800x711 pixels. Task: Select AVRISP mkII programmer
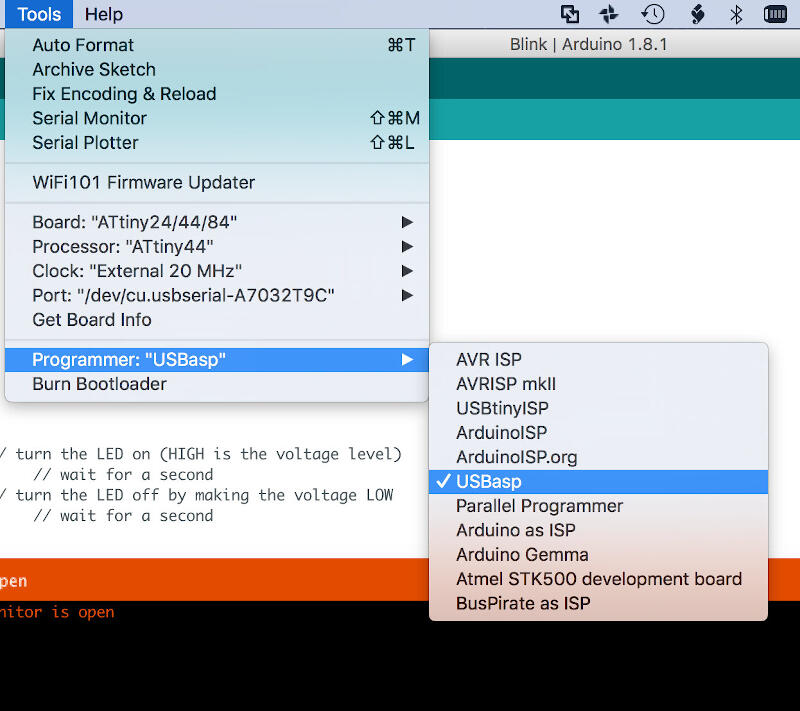[598, 384]
